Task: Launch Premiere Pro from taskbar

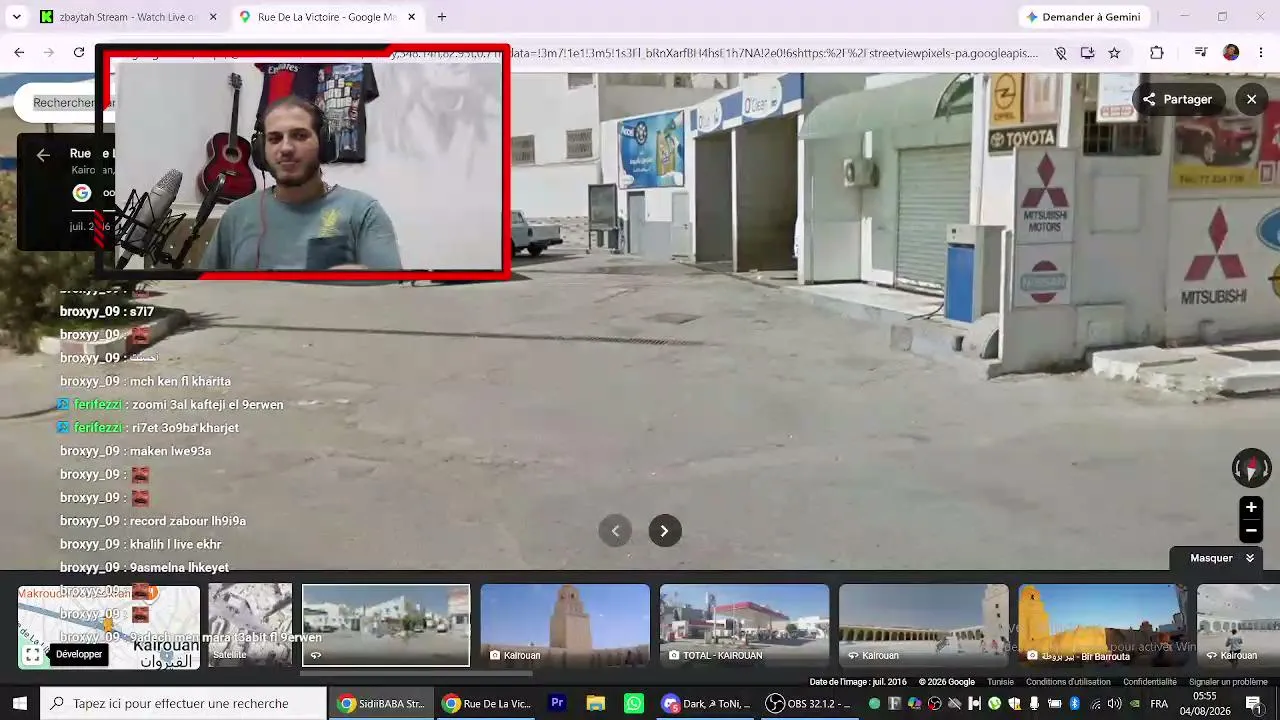Action: 557,703
